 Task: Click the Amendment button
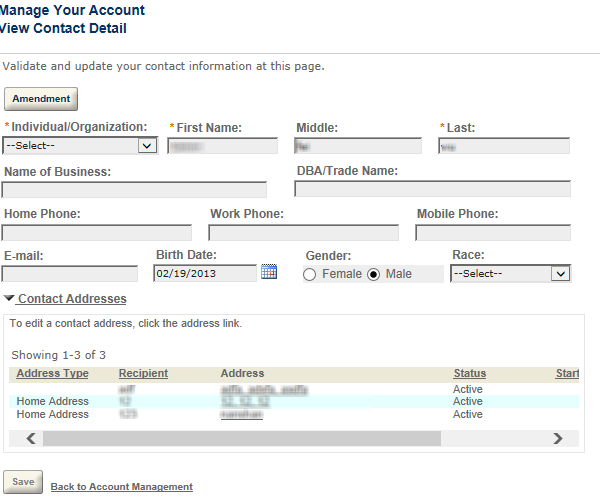41,99
